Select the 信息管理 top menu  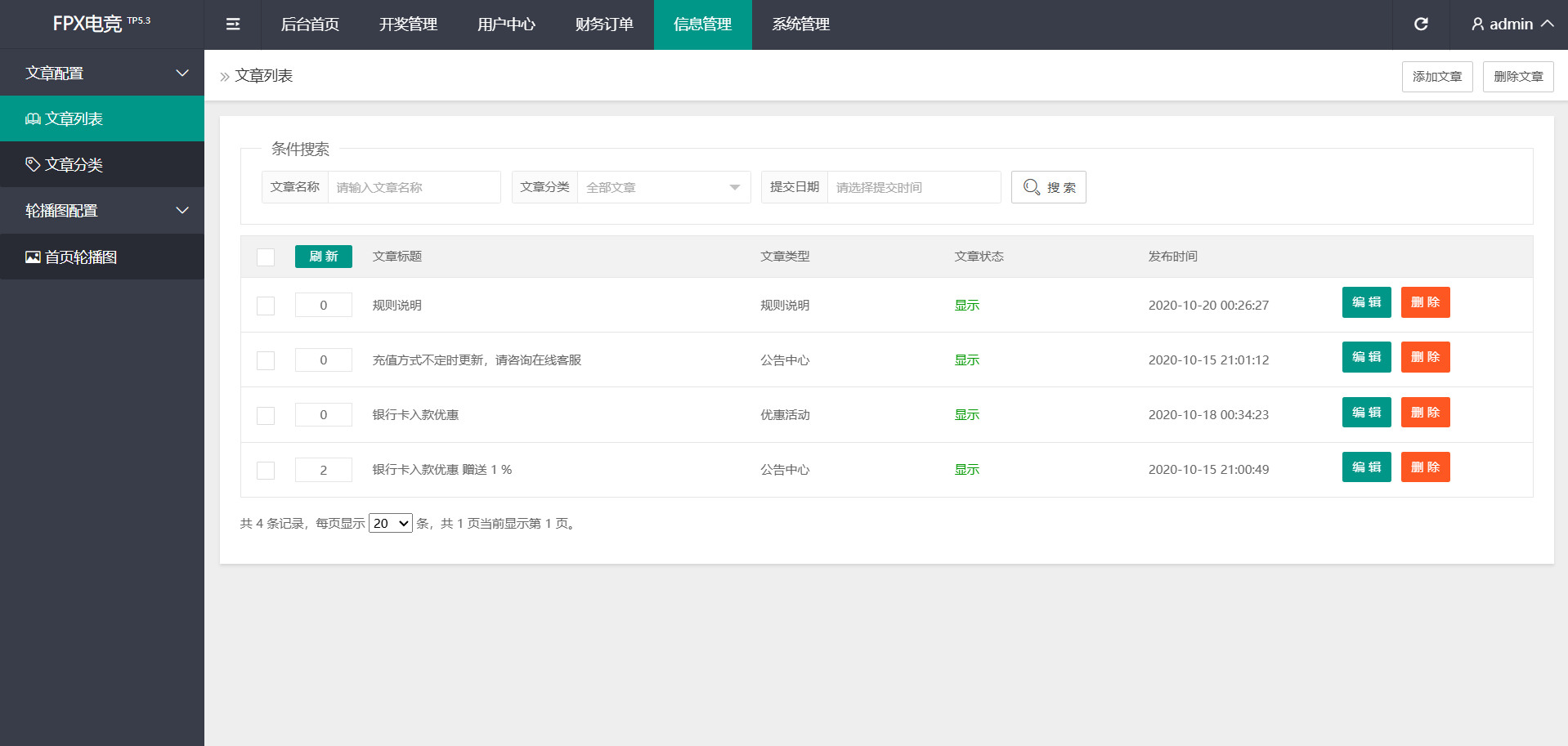tap(702, 25)
